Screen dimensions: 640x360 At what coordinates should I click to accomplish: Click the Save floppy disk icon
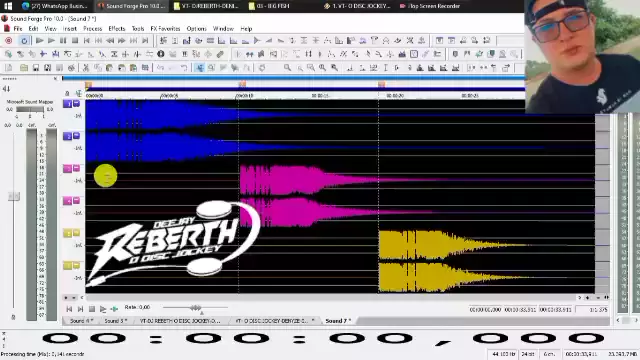click(x=36, y=68)
